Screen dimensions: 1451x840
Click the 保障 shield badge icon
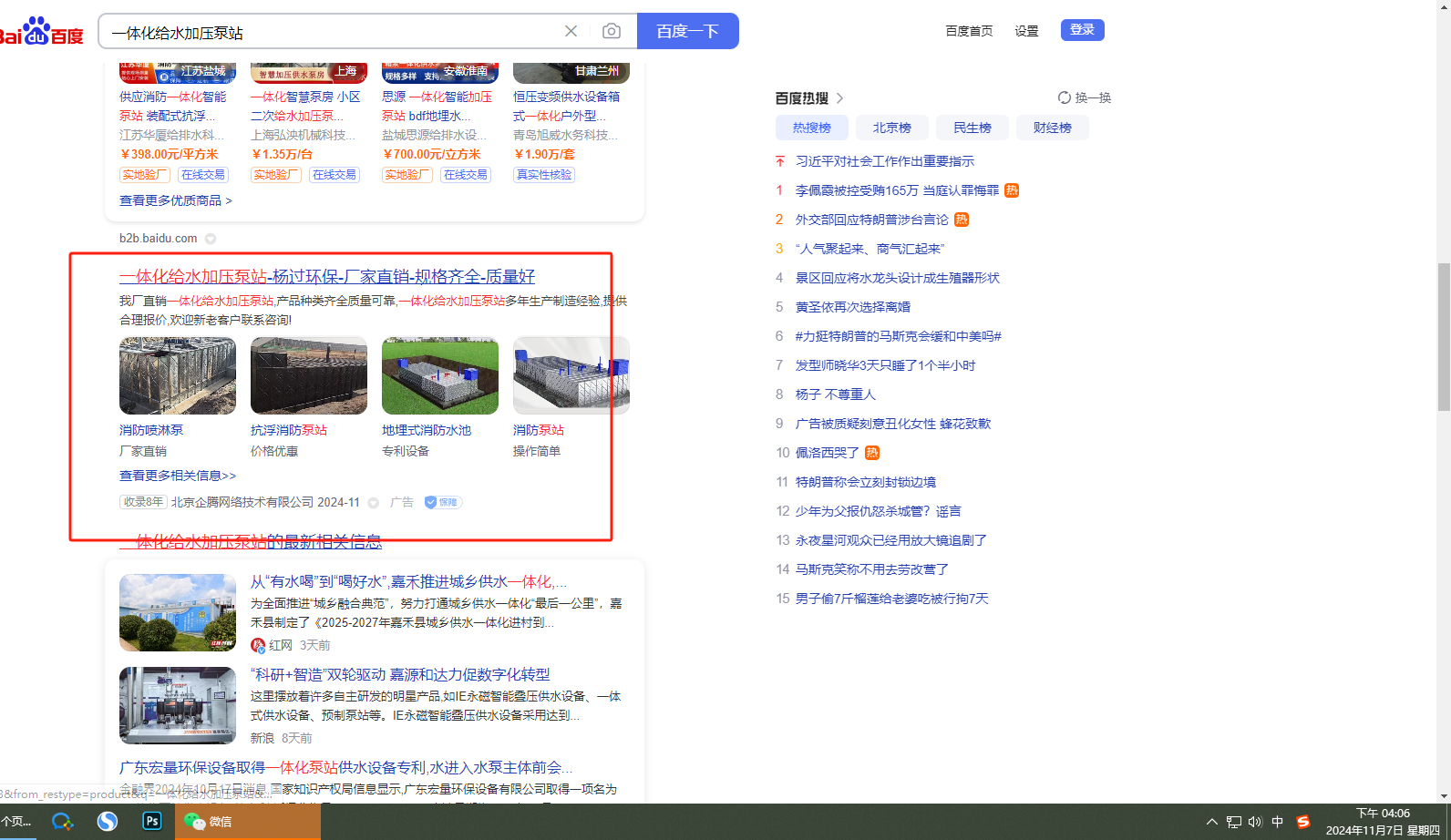tap(443, 502)
